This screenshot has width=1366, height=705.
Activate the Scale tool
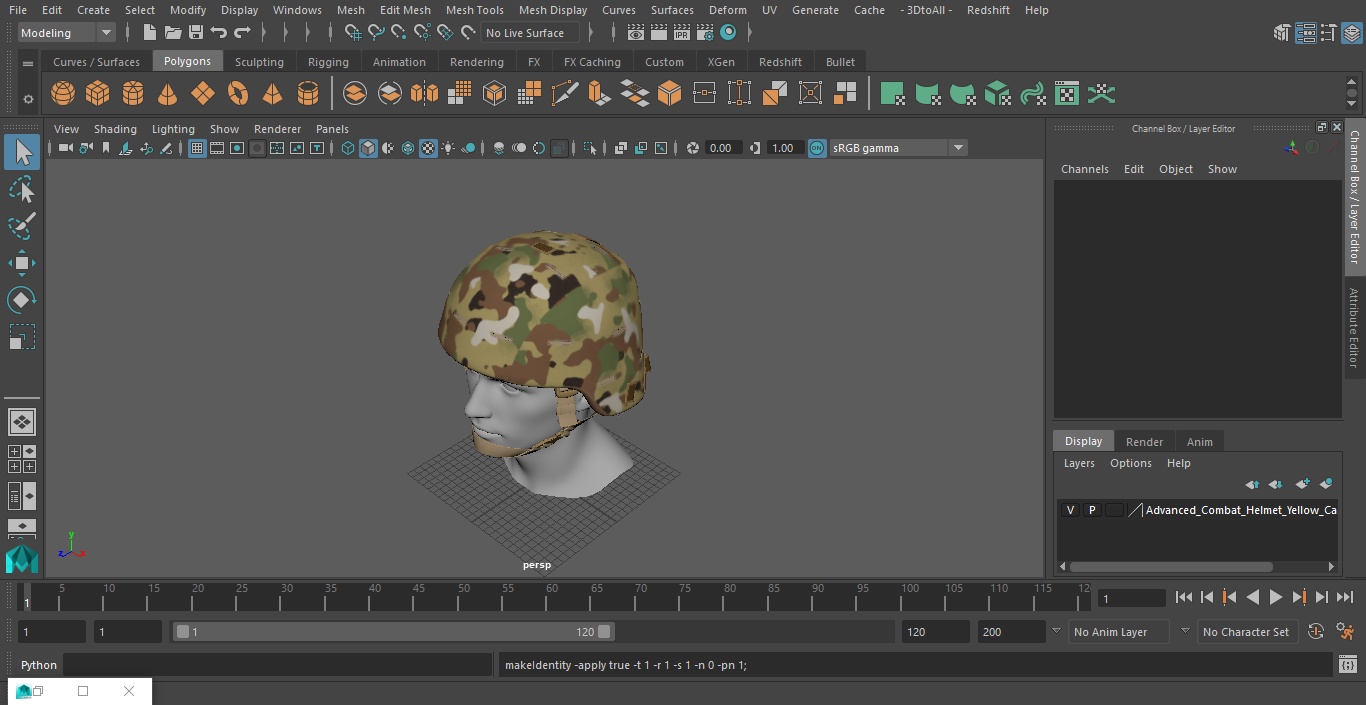click(22, 337)
